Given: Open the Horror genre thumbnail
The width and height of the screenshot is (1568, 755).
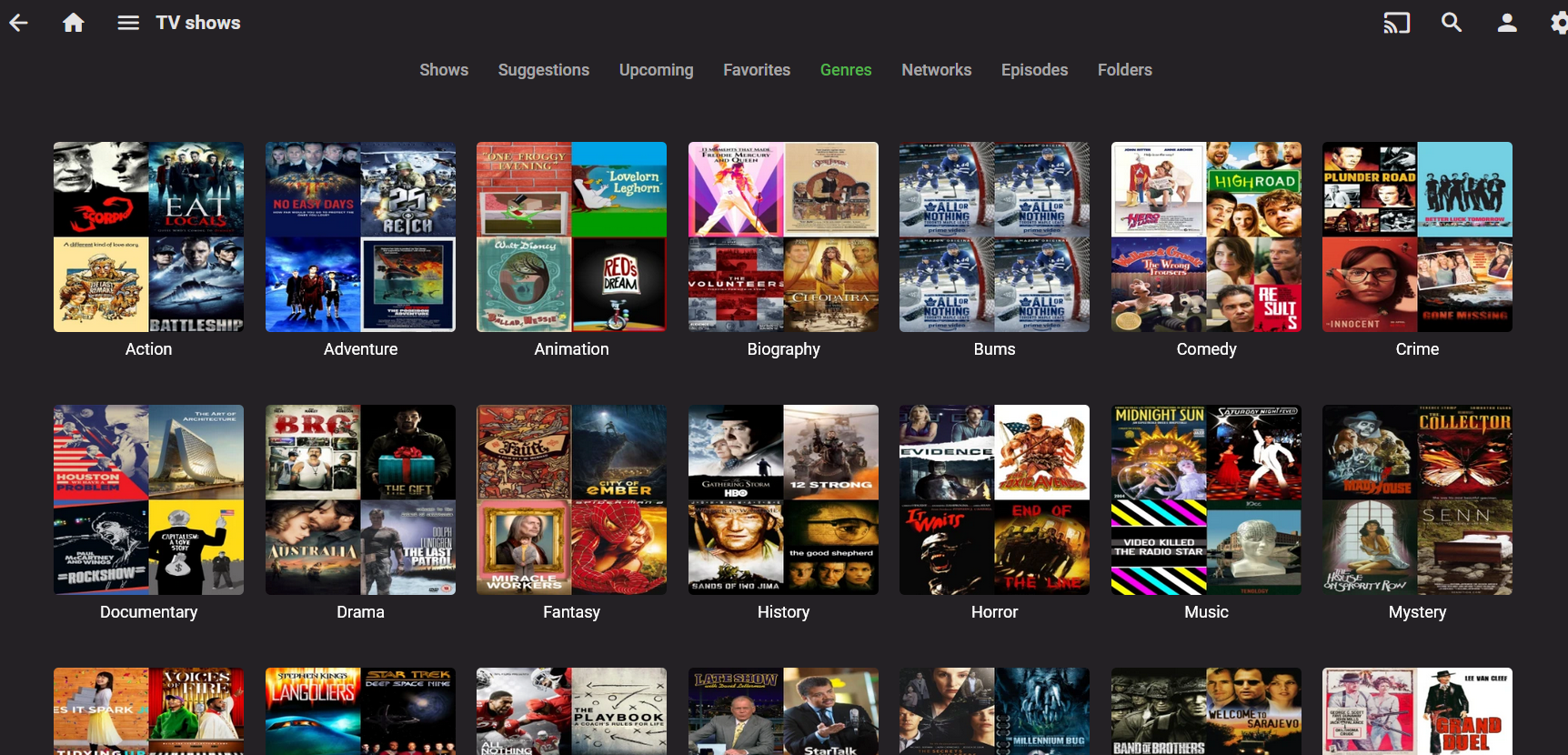Looking at the screenshot, I should (x=994, y=499).
